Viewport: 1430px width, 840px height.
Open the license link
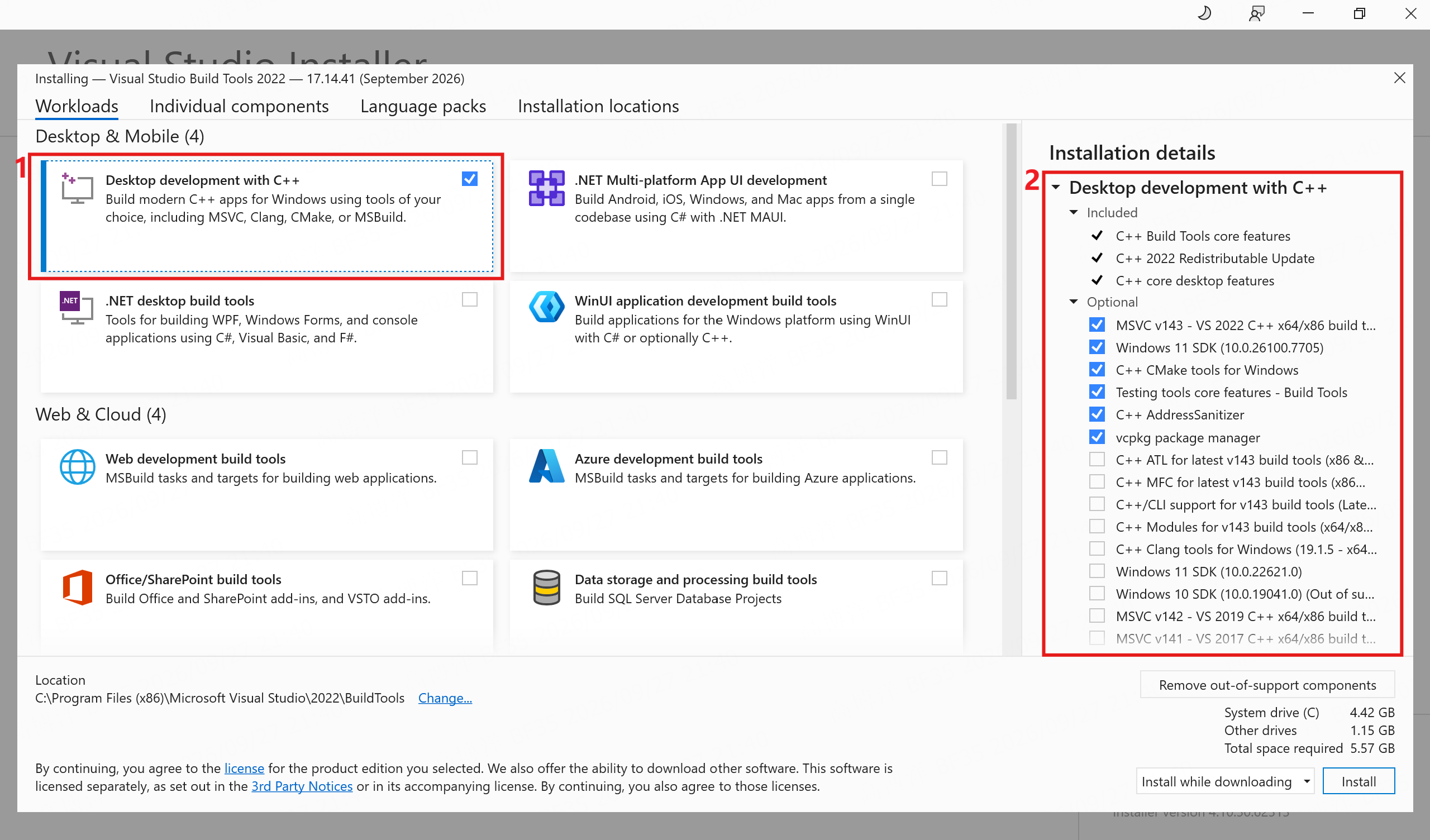tap(244, 769)
